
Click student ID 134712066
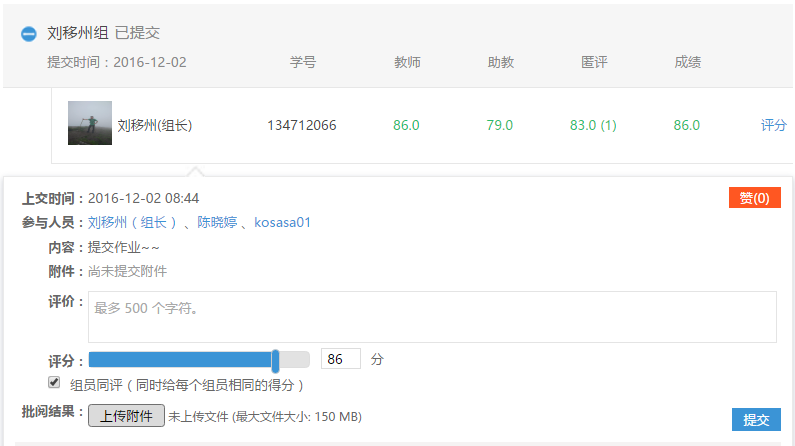click(x=302, y=125)
